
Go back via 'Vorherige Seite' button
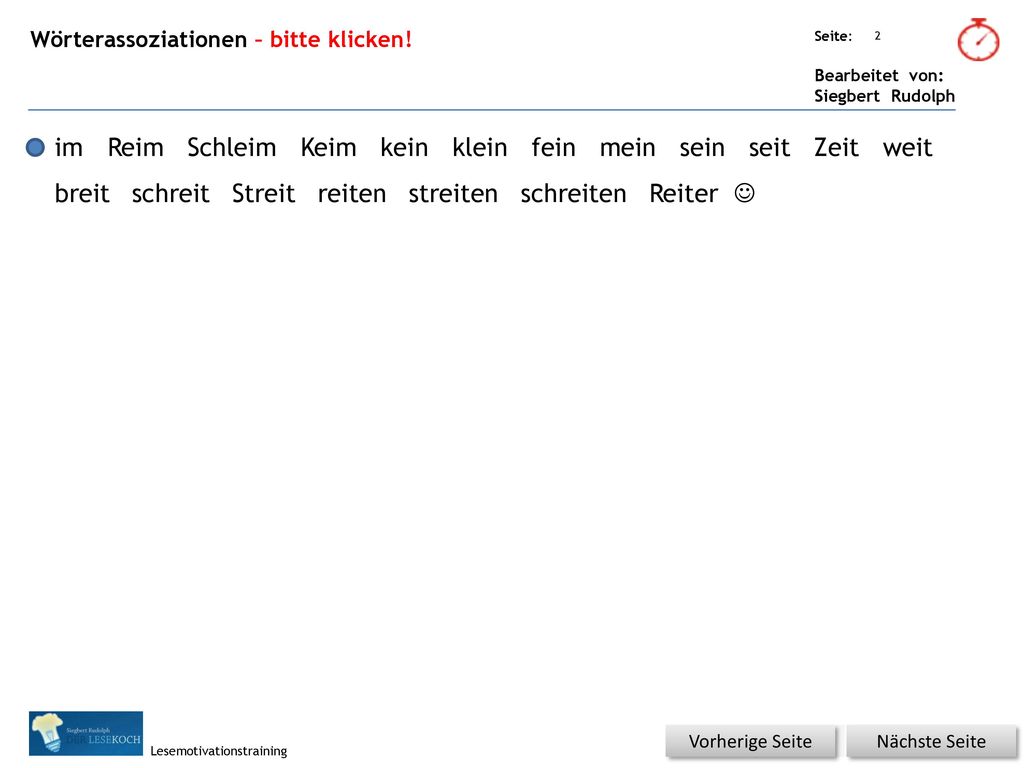click(750, 741)
